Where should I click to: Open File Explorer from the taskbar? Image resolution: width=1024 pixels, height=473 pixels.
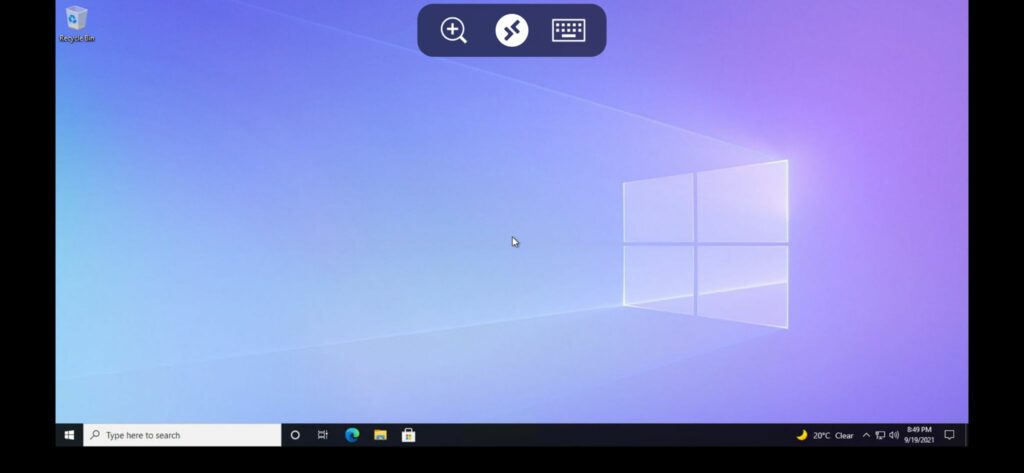(x=380, y=435)
